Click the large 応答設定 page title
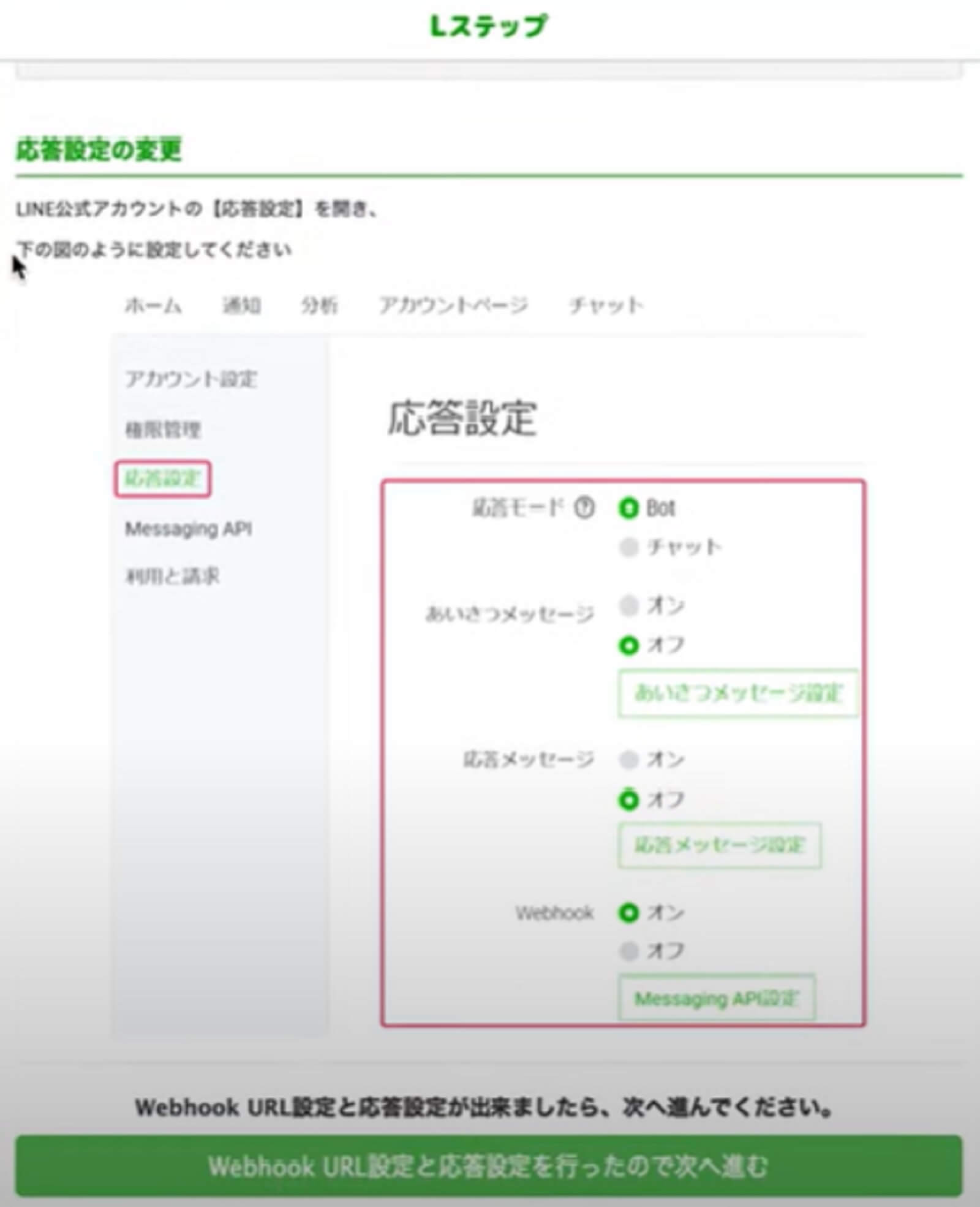 pyautogui.click(x=462, y=418)
